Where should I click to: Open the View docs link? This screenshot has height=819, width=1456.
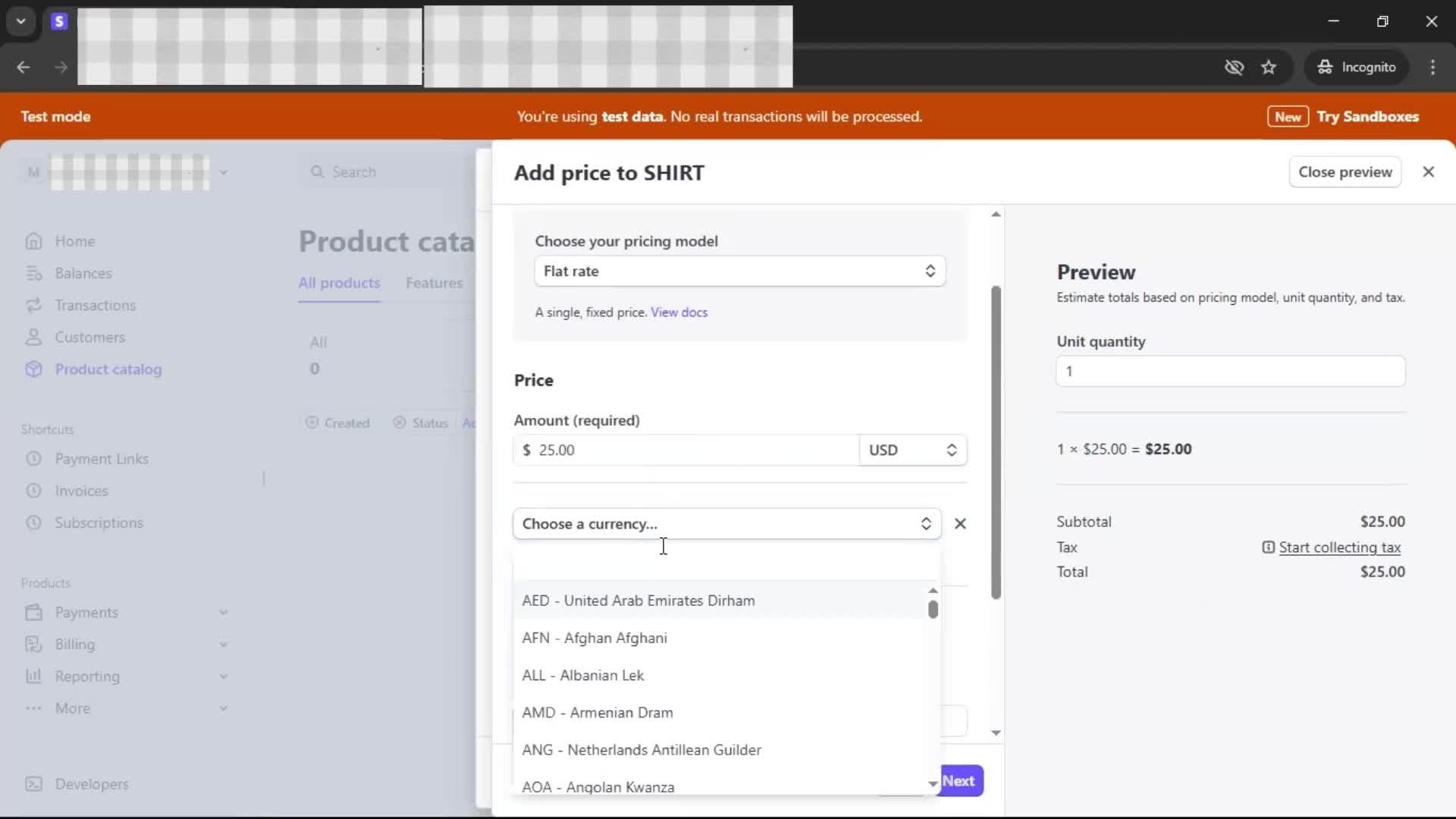tap(679, 312)
